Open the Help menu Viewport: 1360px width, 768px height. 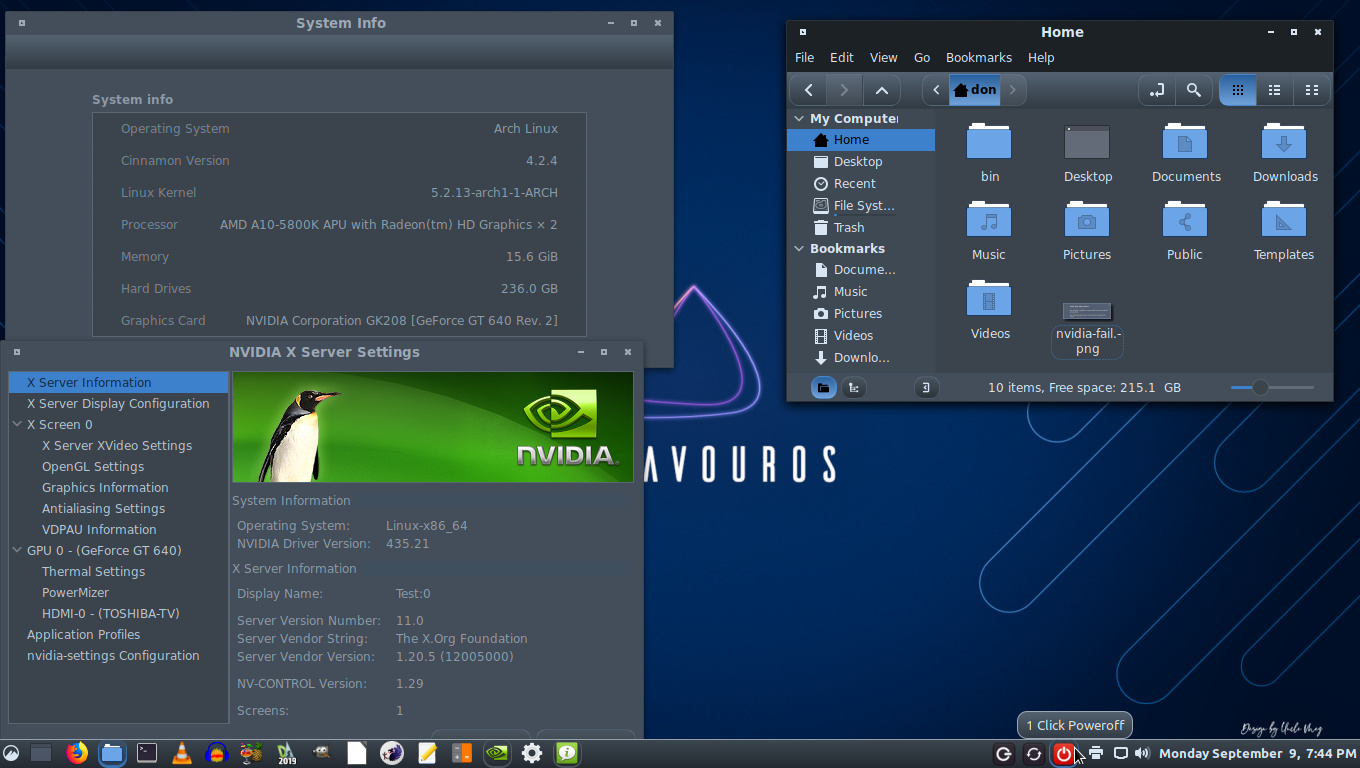(x=1041, y=58)
